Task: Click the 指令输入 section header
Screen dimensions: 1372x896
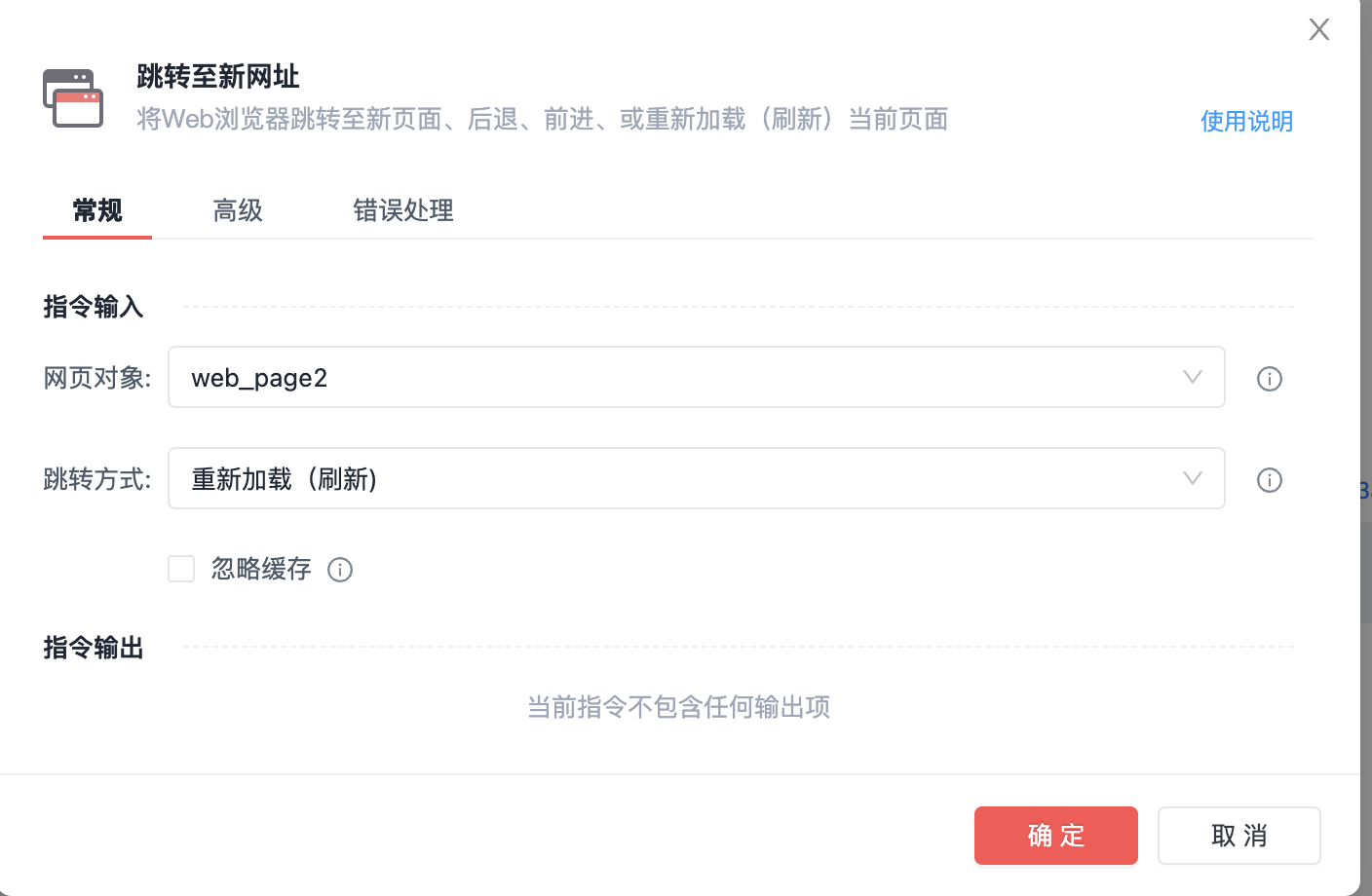Action: point(94,307)
